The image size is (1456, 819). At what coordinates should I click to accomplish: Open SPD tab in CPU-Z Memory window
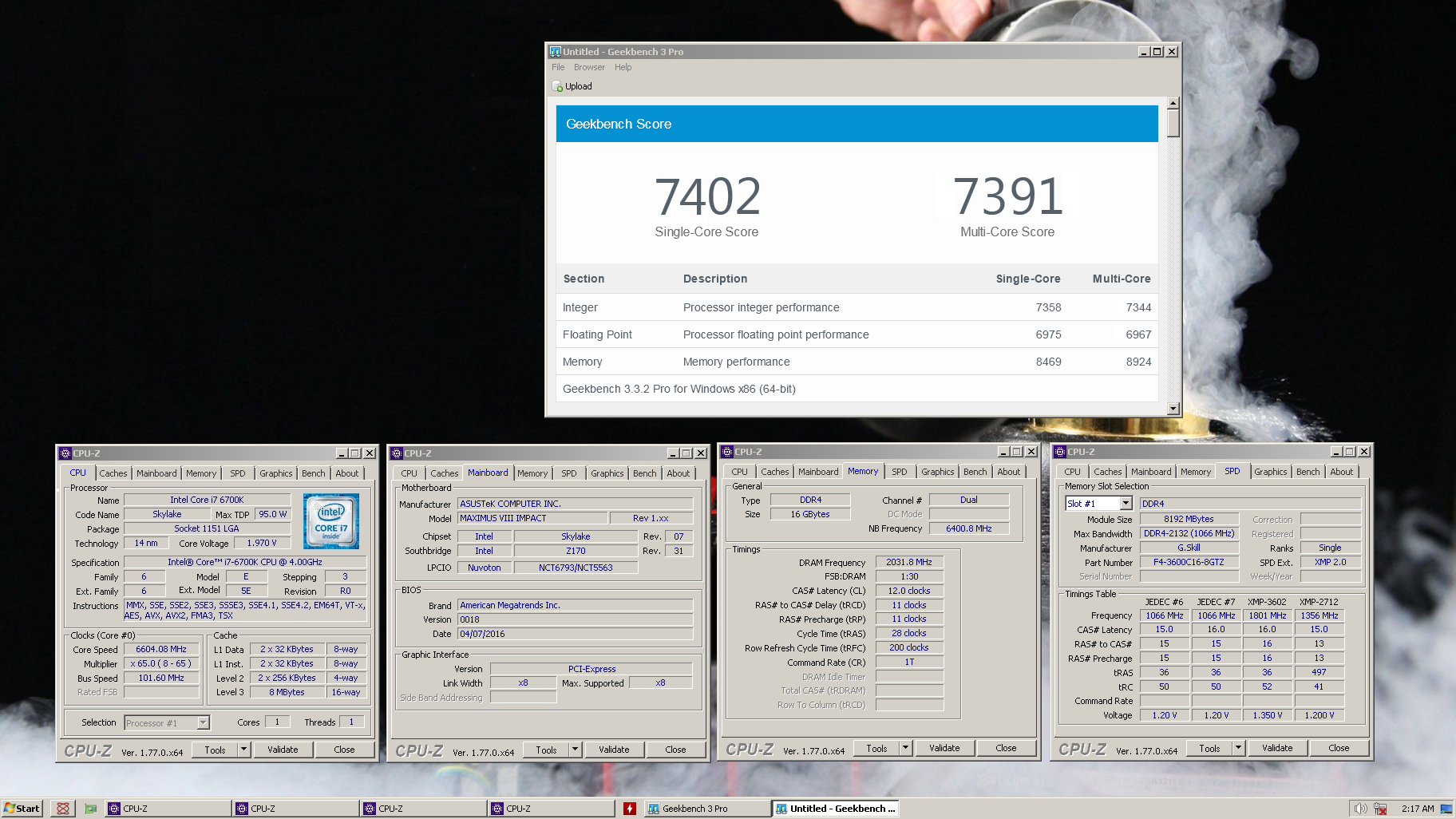pyautogui.click(x=899, y=472)
